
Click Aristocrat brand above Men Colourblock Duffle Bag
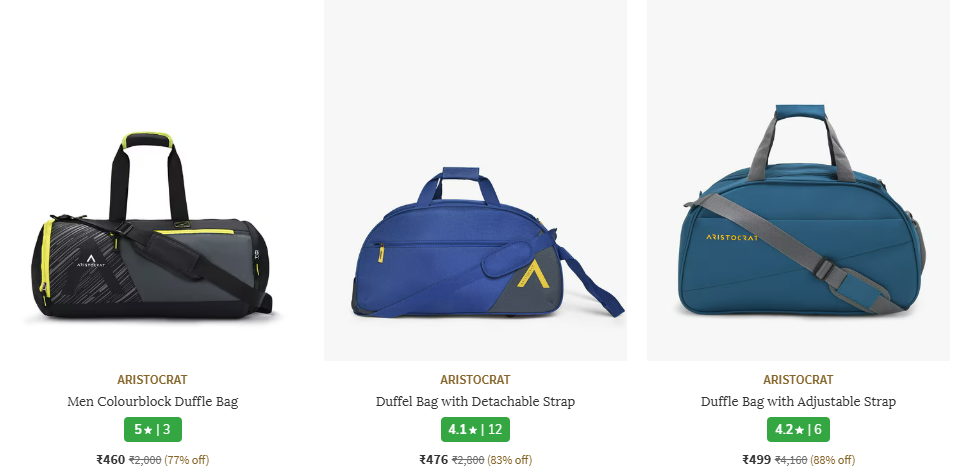tap(152, 380)
